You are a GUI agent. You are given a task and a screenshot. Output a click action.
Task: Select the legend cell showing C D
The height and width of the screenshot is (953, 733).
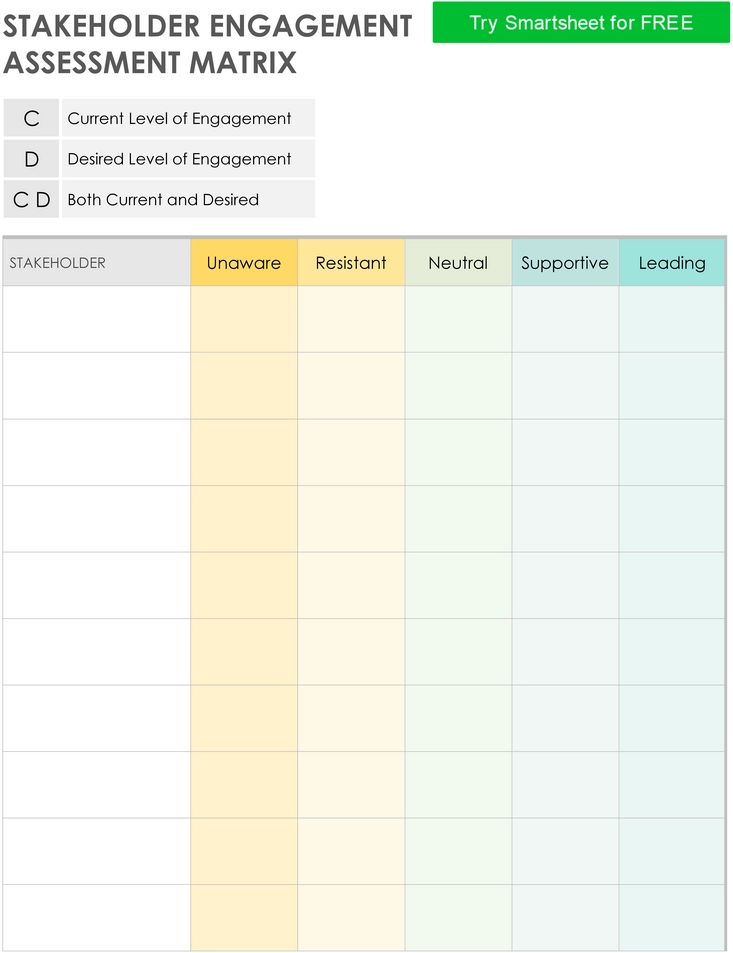[31, 199]
